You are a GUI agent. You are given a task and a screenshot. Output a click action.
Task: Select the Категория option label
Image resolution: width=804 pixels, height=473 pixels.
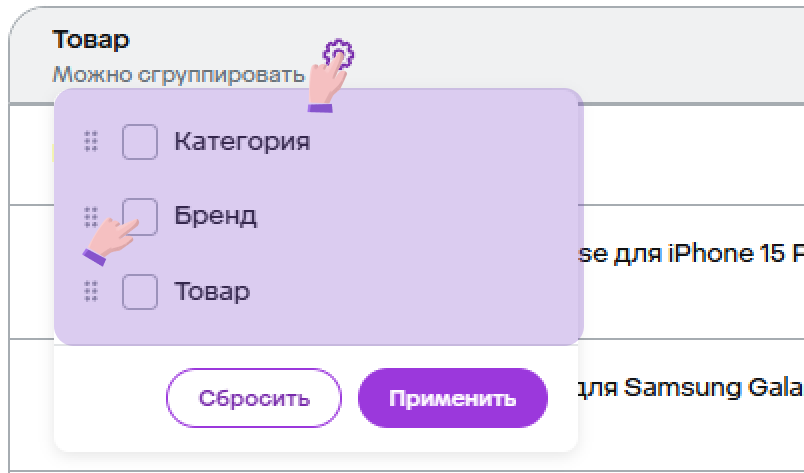click(241, 142)
